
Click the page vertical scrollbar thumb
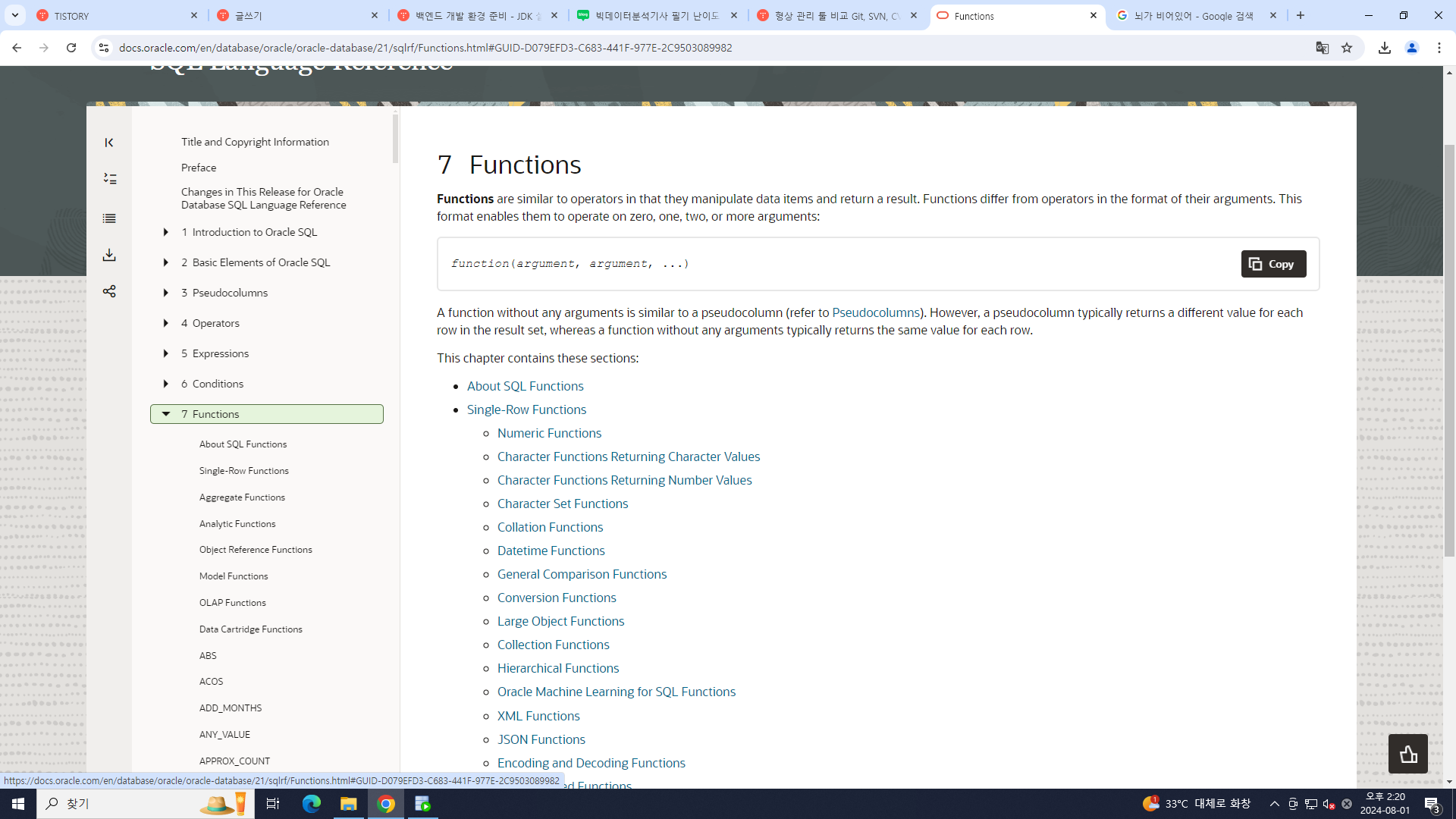1449,349
